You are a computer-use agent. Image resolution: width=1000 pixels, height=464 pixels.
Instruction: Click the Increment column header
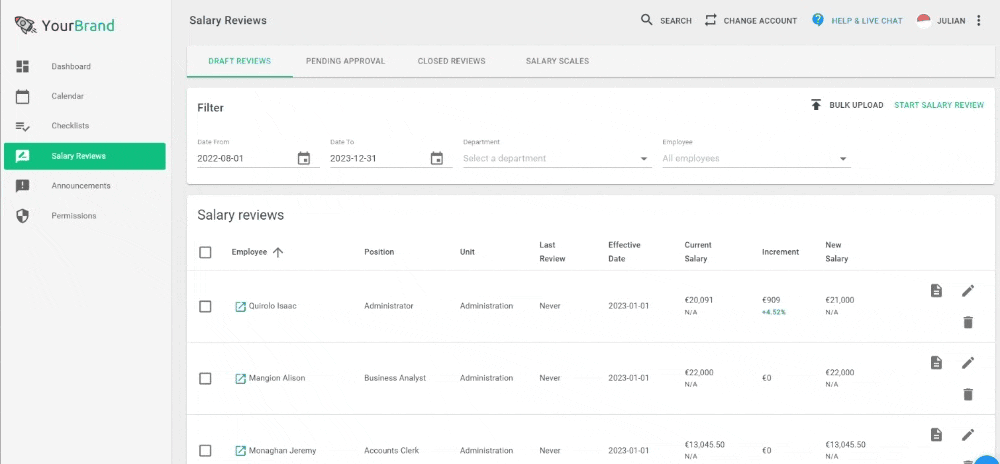[780, 252]
